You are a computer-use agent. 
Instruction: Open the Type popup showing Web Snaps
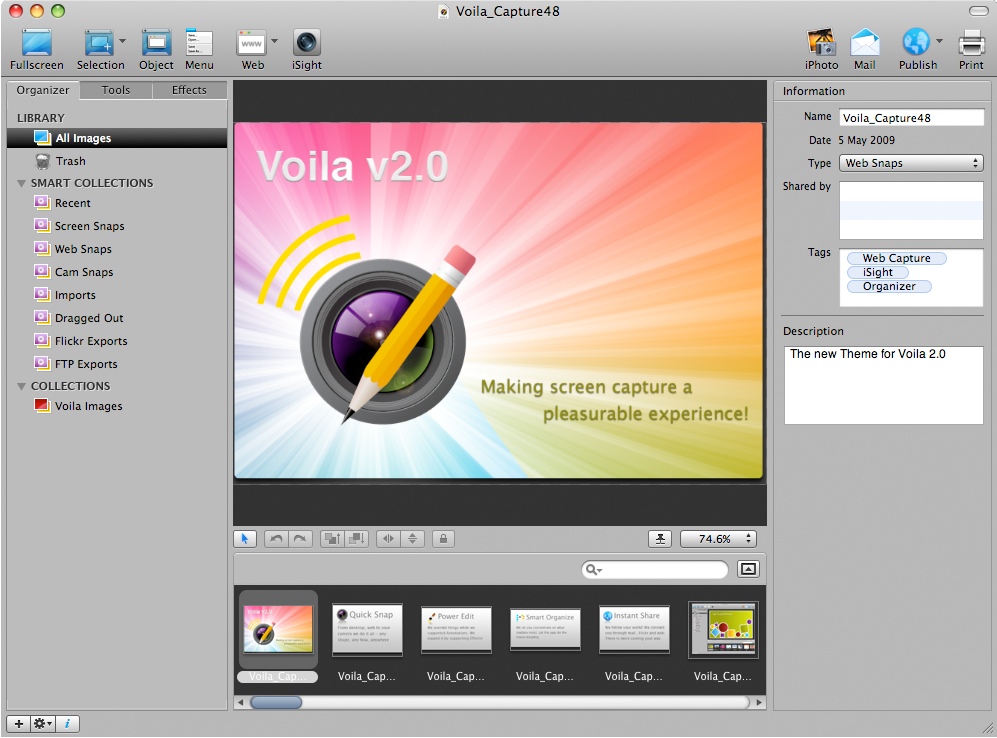point(911,163)
